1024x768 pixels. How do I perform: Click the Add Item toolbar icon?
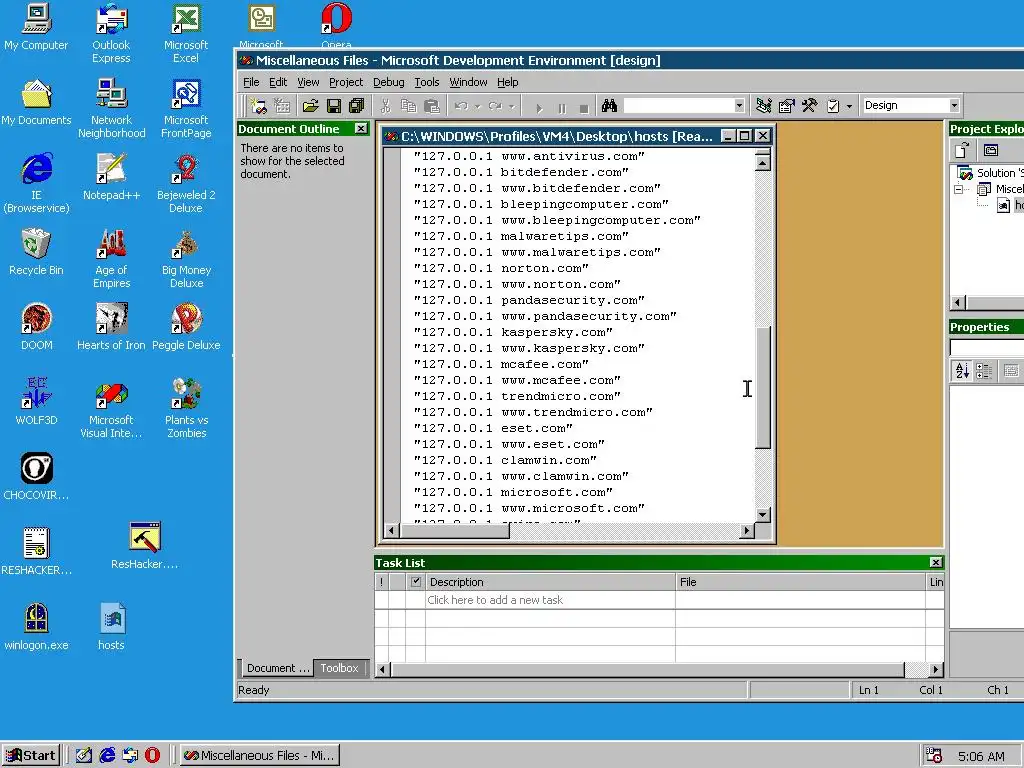click(282, 106)
